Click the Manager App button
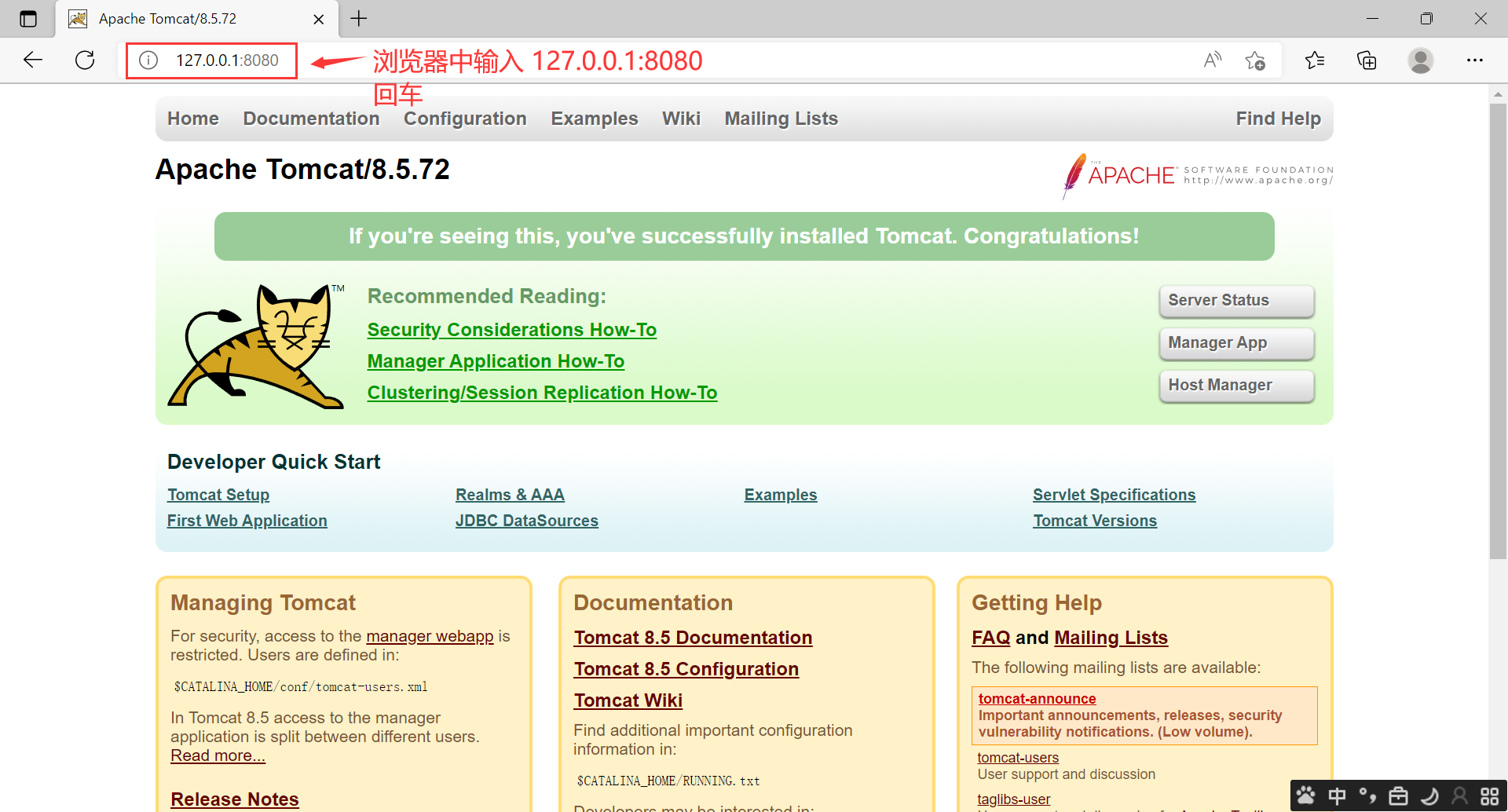This screenshot has width=1508, height=812. point(1237,343)
